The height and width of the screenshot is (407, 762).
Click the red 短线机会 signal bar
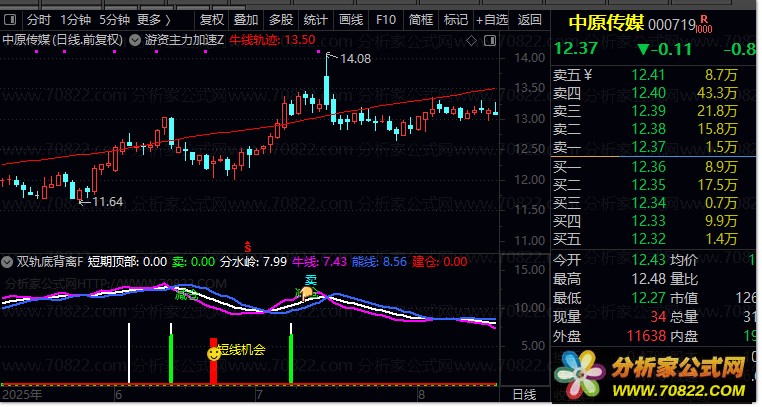click(x=213, y=361)
